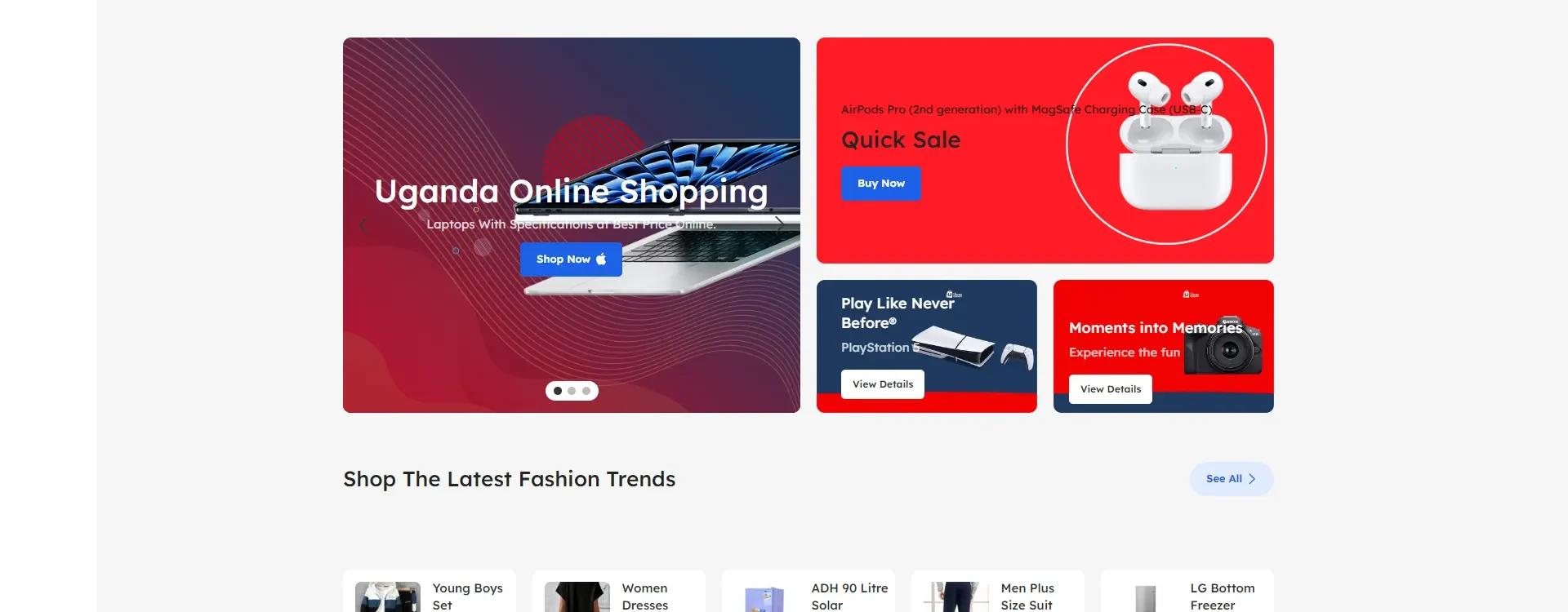Select the third carousel indicator dot
This screenshot has width=1568, height=612.
pyautogui.click(x=586, y=391)
